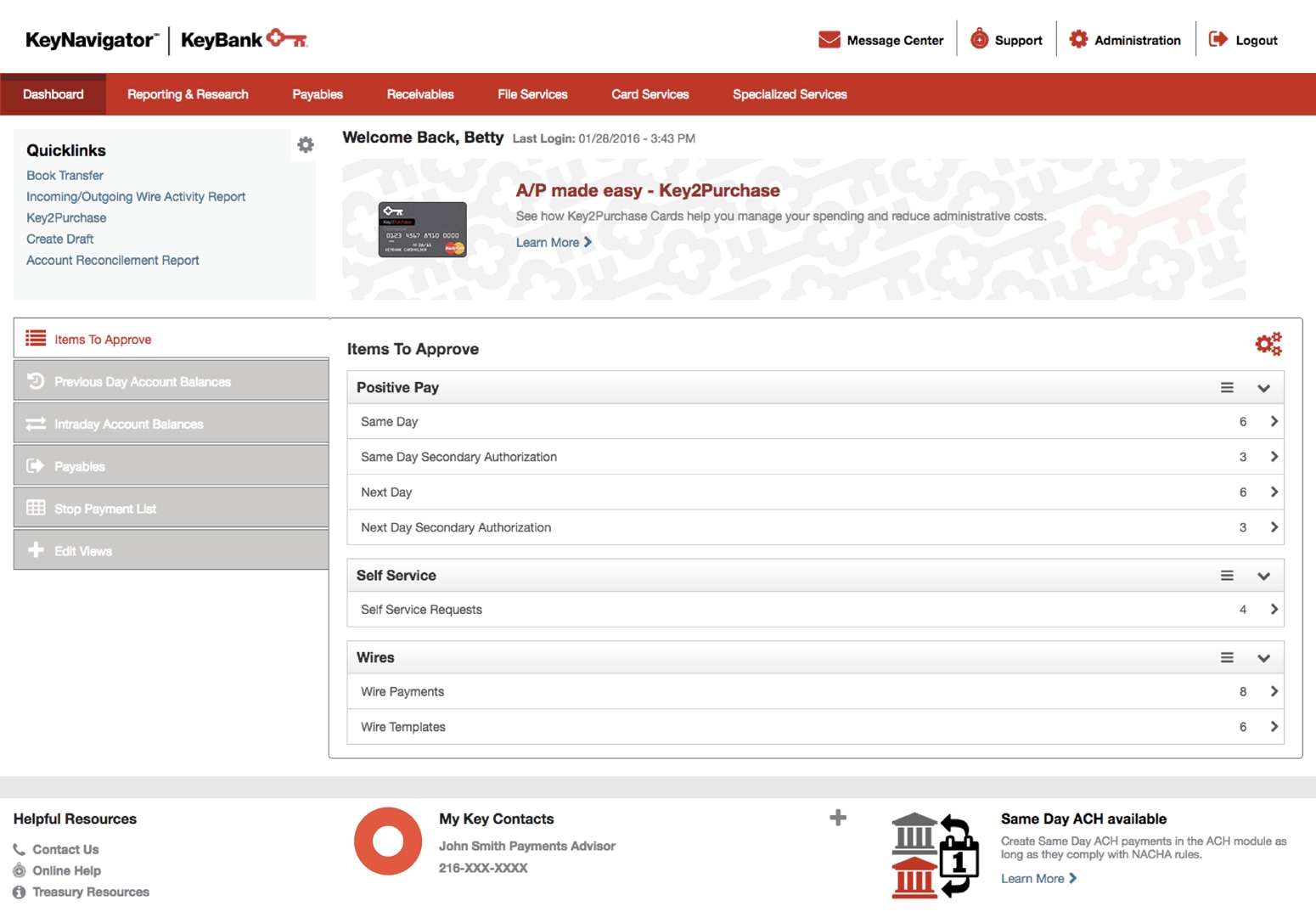Click John Smith Payments Advisor name
The width and height of the screenshot is (1316, 923).
(x=527, y=846)
